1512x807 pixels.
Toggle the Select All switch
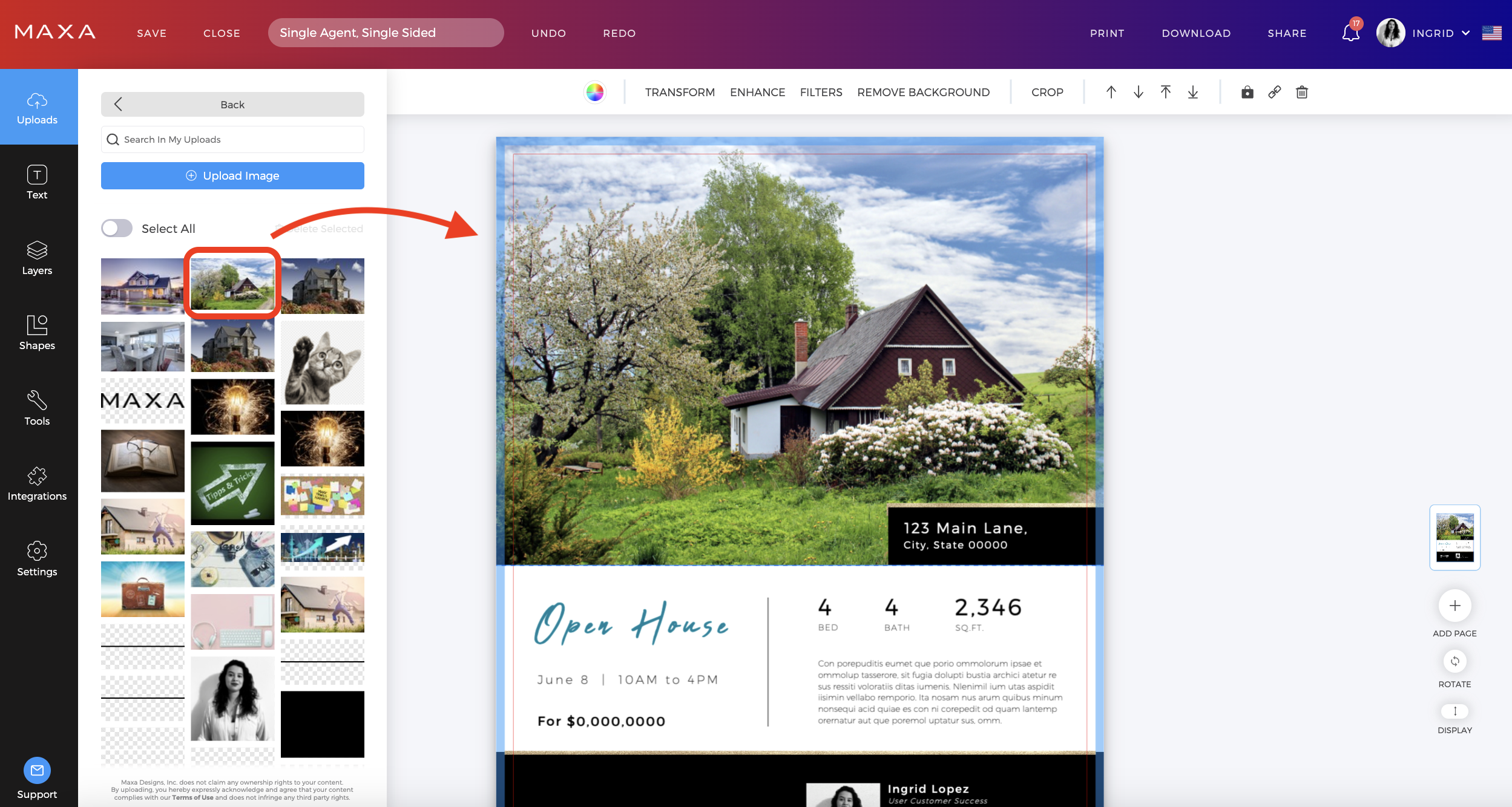click(x=117, y=228)
